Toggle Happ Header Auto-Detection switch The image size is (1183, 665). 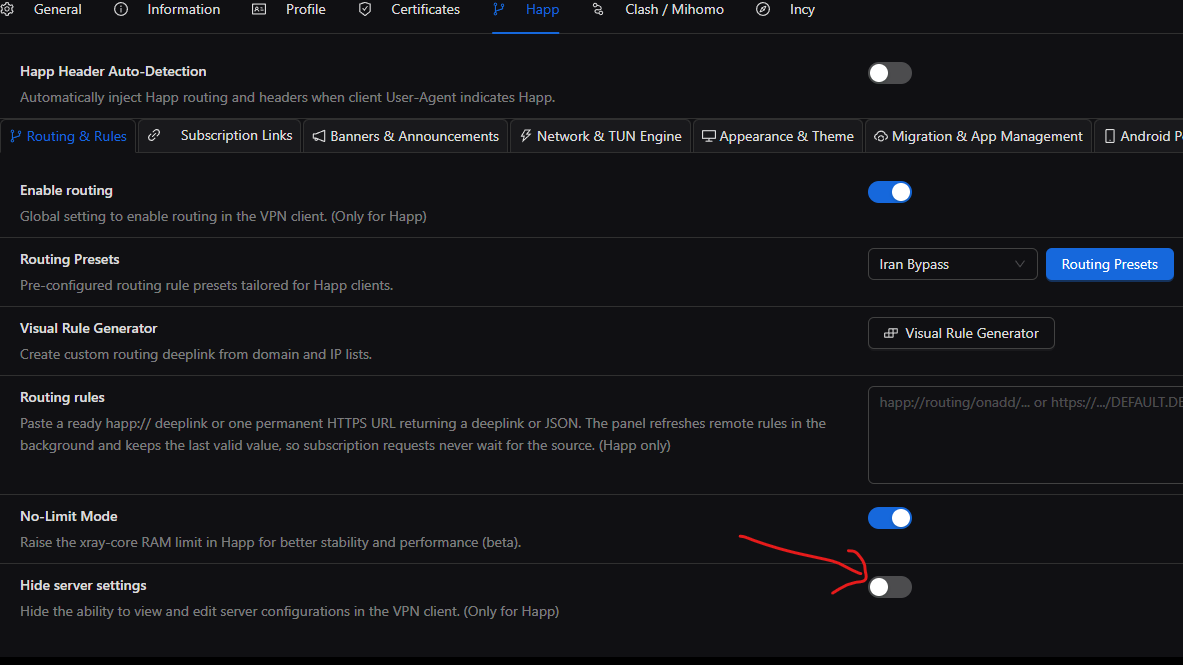(x=890, y=73)
